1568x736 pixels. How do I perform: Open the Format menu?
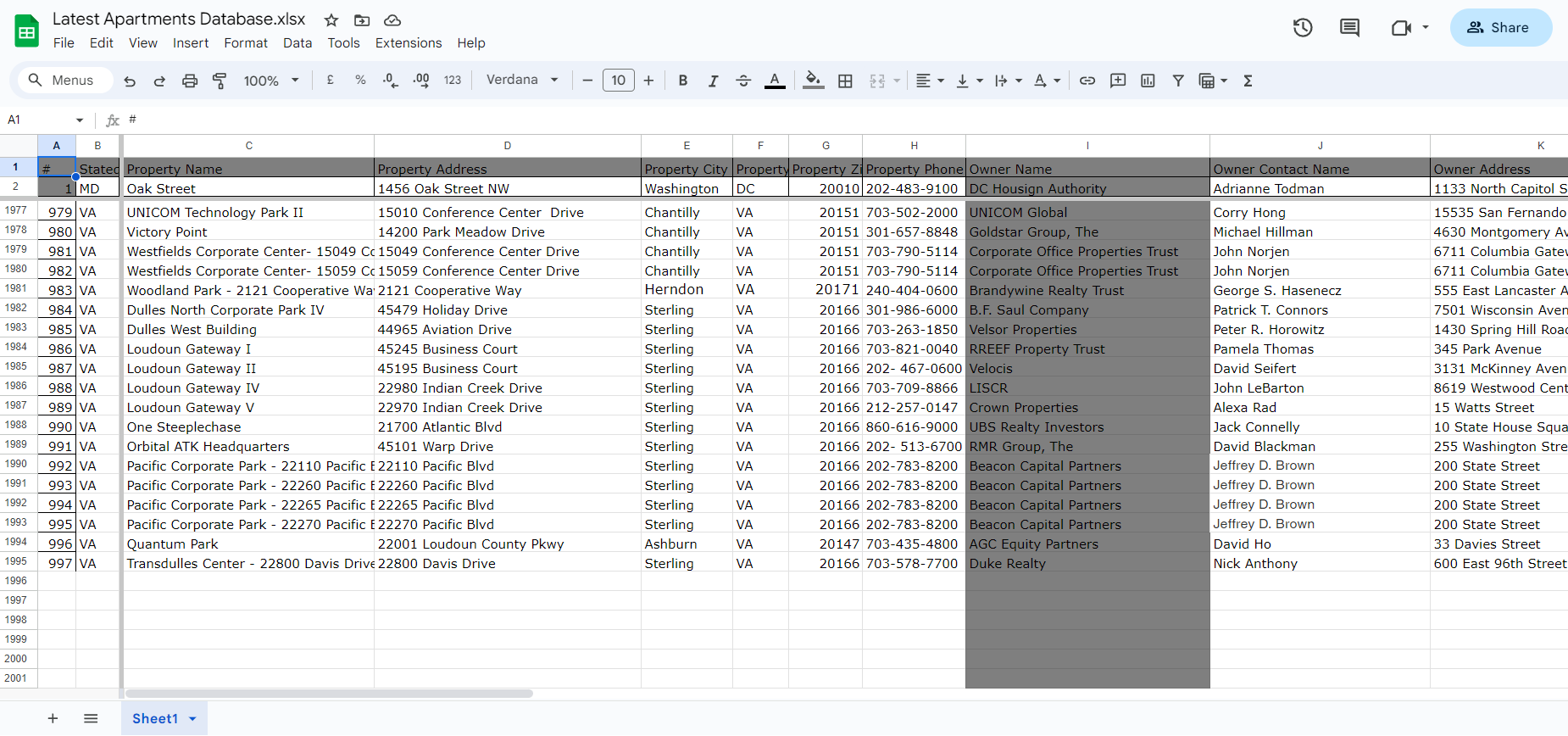pyautogui.click(x=246, y=43)
